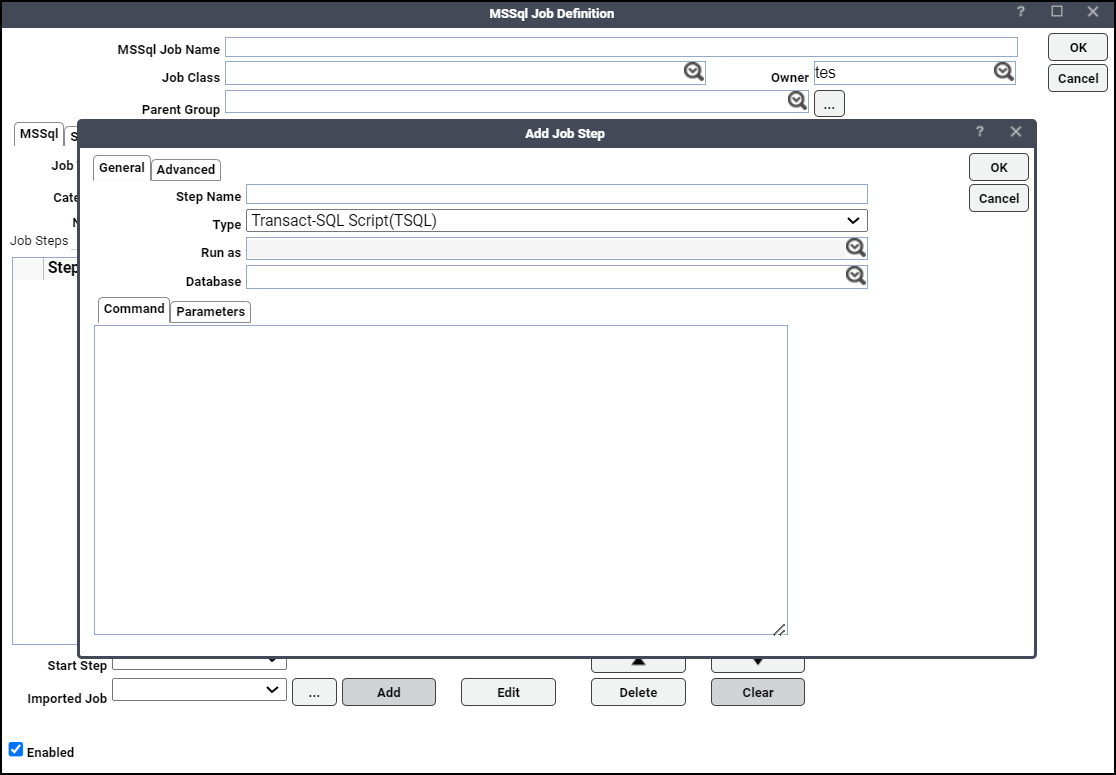The height and width of the screenshot is (775, 1116).
Task: Click OK in MSSql Job Definition window
Action: pos(1078,48)
